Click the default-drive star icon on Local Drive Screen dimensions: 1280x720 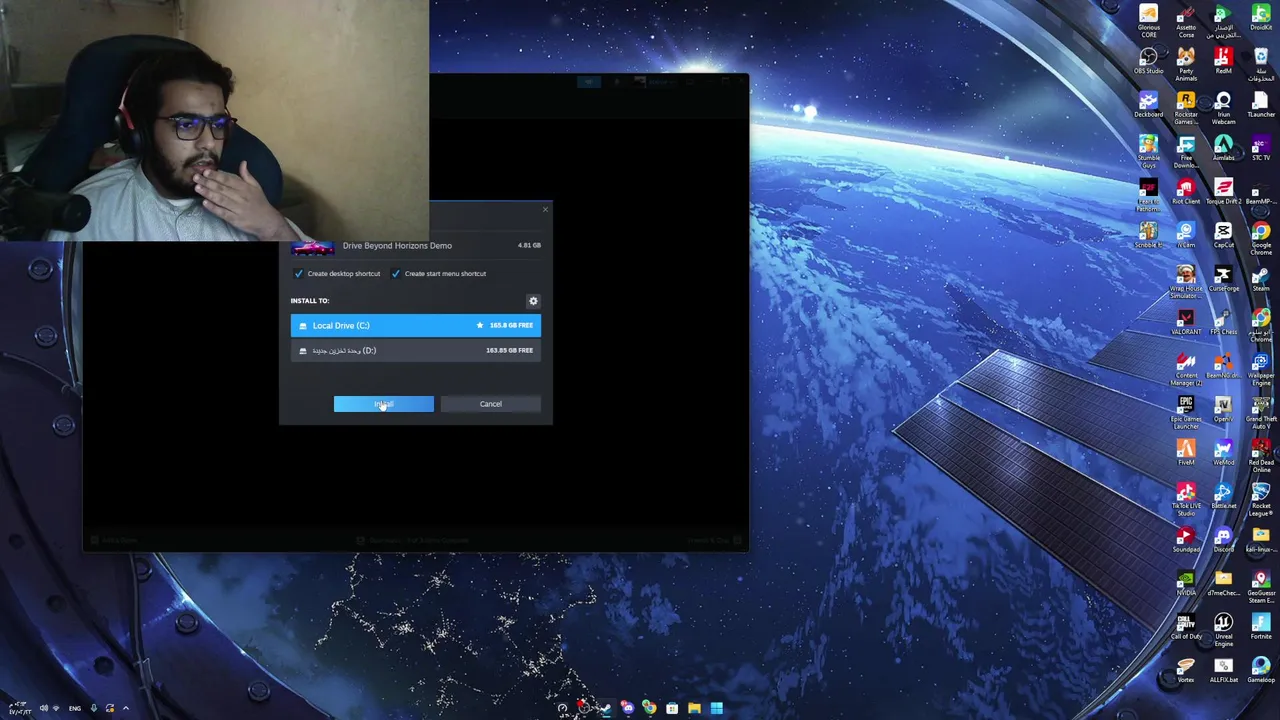[x=479, y=325]
